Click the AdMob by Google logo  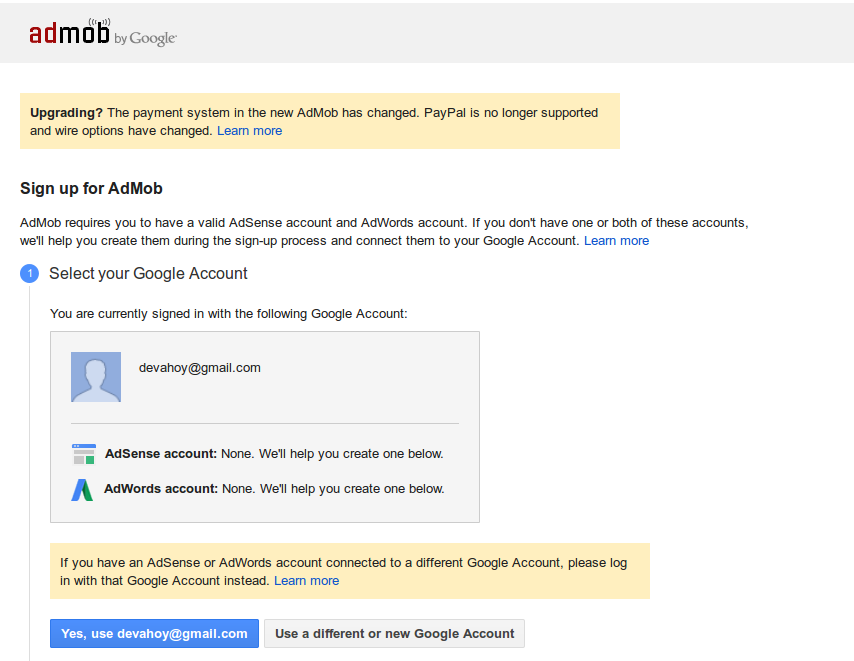tap(102, 32)
